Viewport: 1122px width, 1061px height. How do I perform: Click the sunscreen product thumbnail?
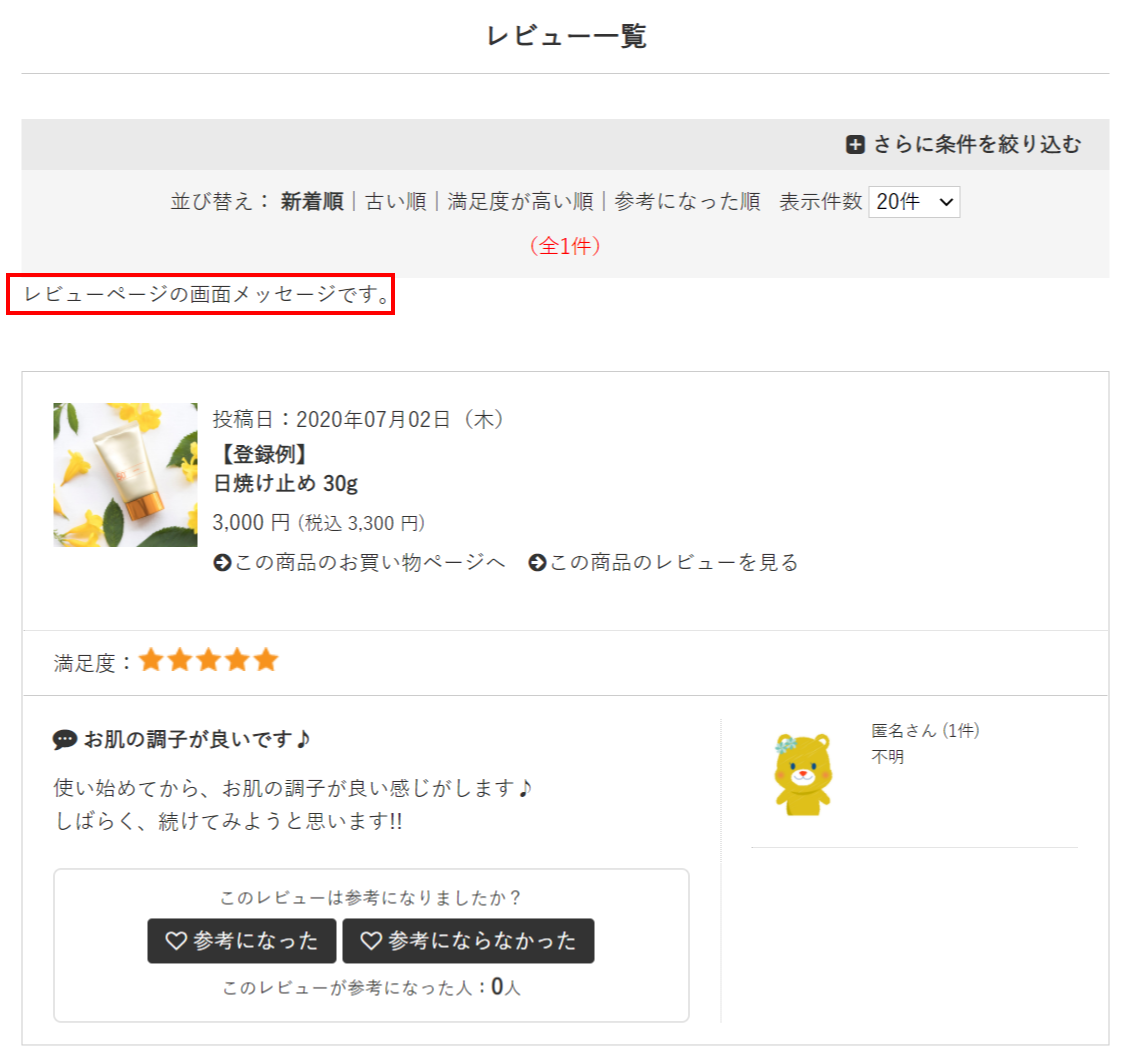(x=125, y=475)
